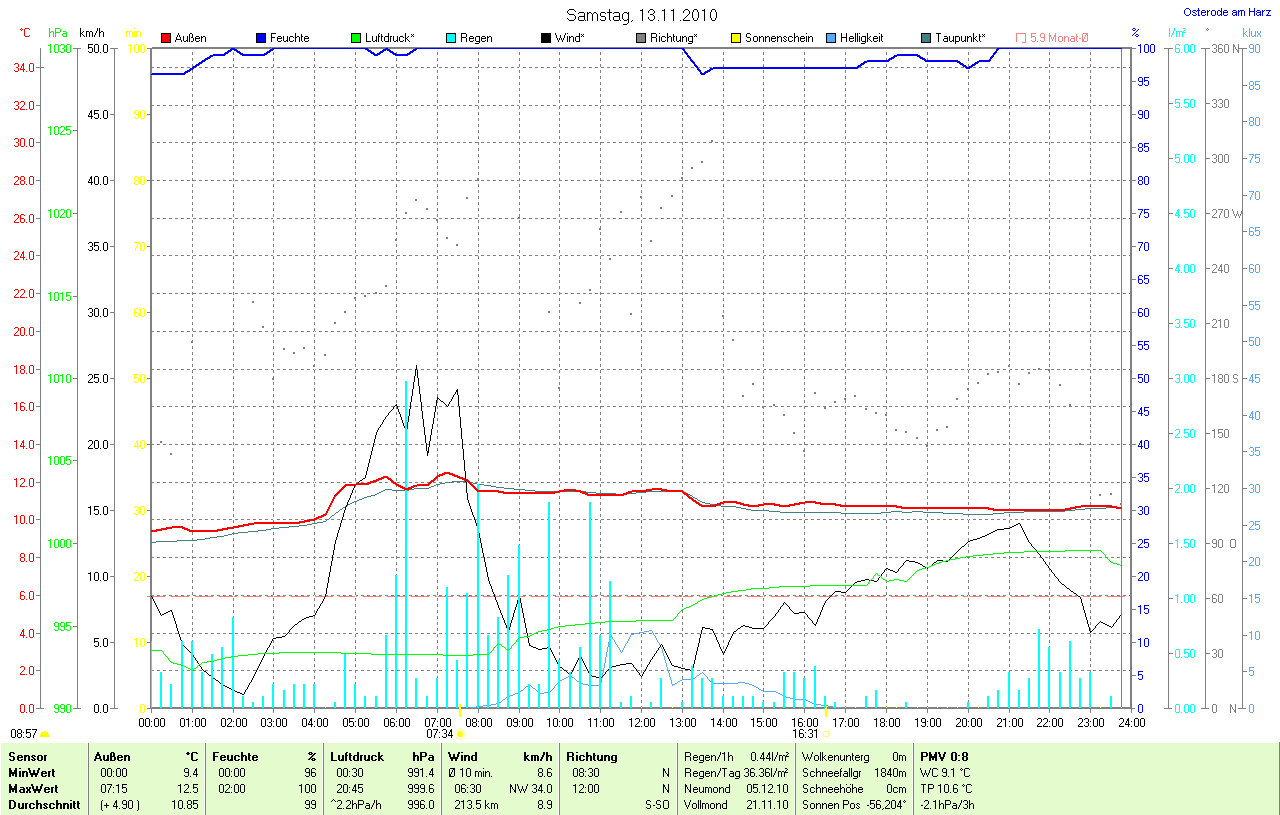Click the black Wind legend square
Screen dimensions: 1280x815
[x=546, y=38]
